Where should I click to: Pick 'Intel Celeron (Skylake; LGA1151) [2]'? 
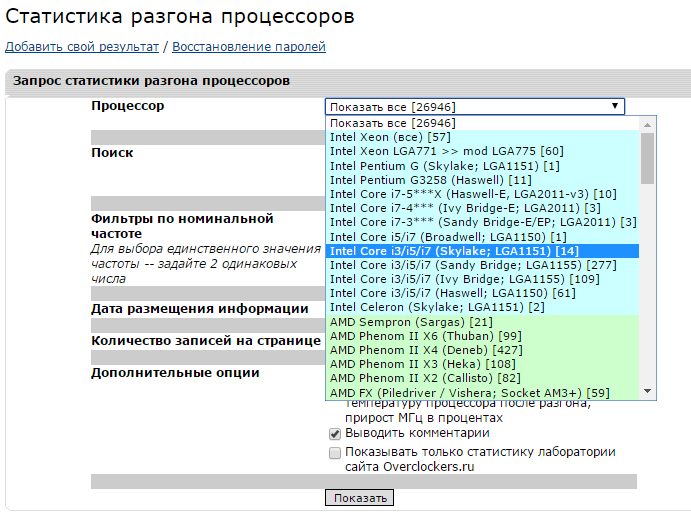coord(482,307)
